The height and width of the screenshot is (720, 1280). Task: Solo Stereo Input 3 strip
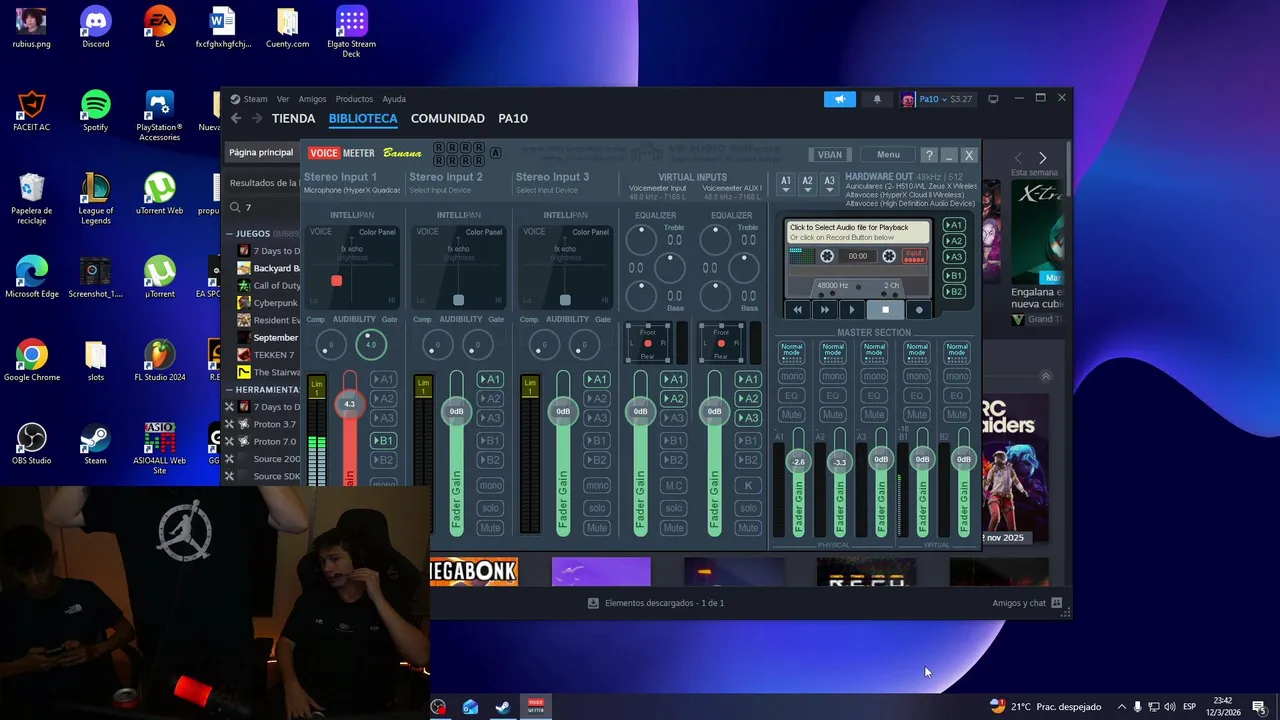[597, 508]
